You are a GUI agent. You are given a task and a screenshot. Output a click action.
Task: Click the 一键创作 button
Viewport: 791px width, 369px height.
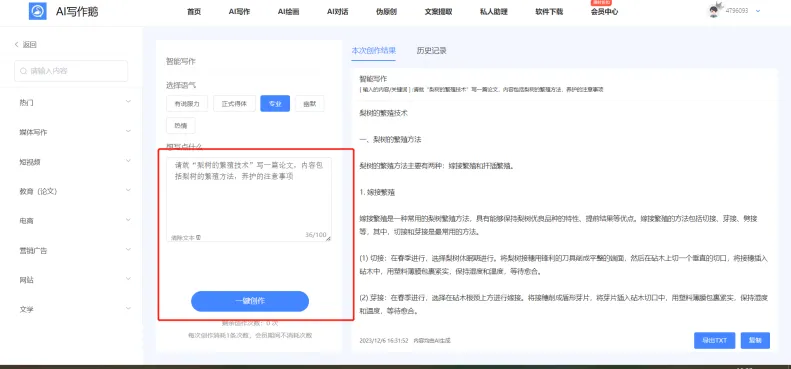point(250,301)
